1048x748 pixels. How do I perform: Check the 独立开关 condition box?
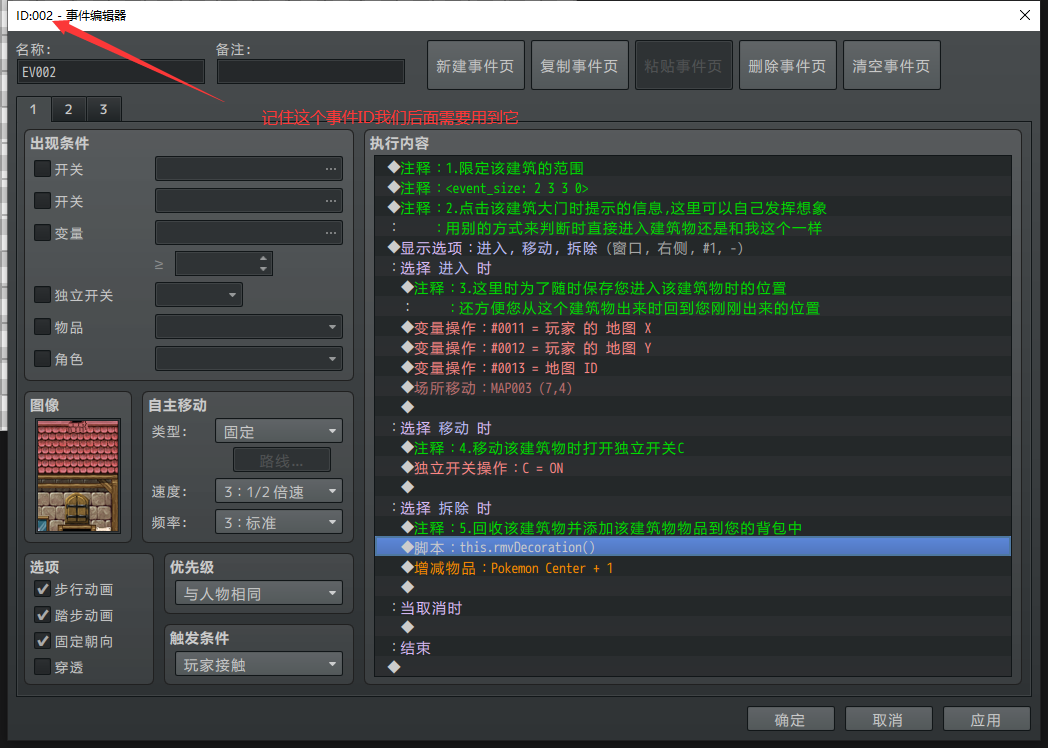coord(42,295)
